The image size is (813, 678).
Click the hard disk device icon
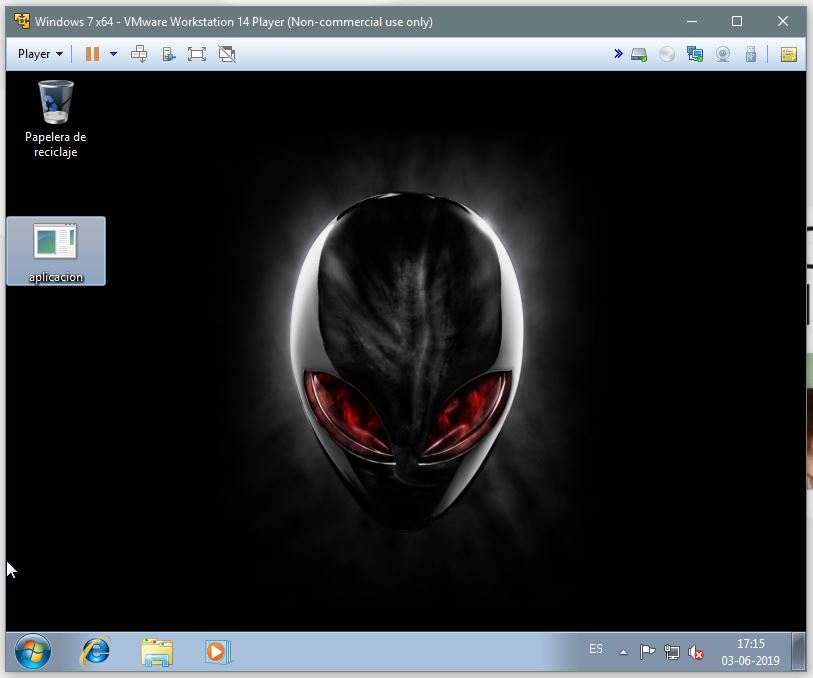tap(639, 54)
